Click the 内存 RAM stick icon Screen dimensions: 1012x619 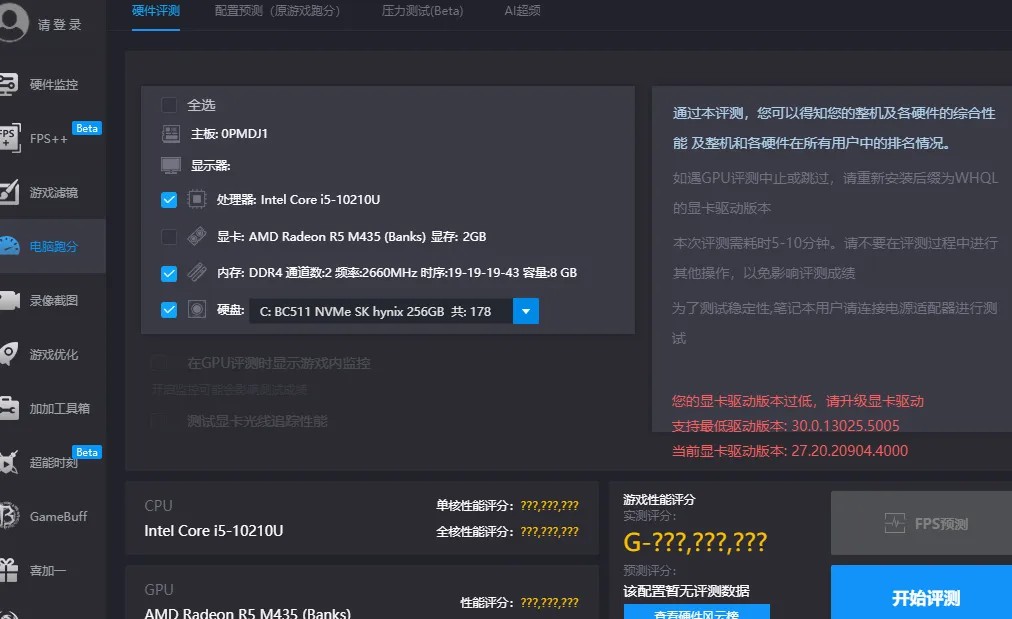[197, 272]
